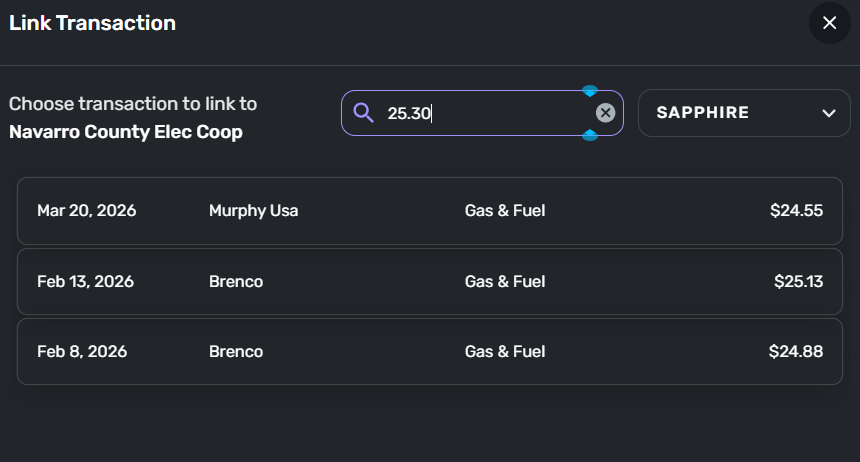The height and width of the screenshot is (462, 860).
Task: Close the Link Transaction dialog
Action: coord(829,23)
